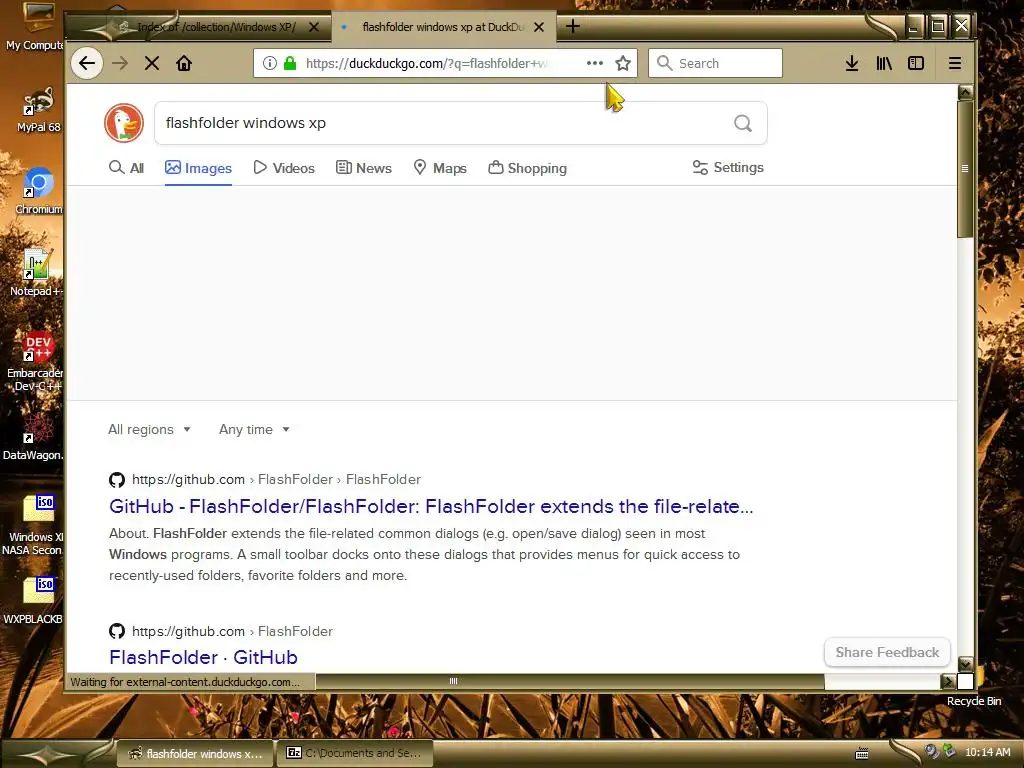Select the DataWagon desktop shortcut
This screenshot has width=1024, height=768.
tap(34, 437)
